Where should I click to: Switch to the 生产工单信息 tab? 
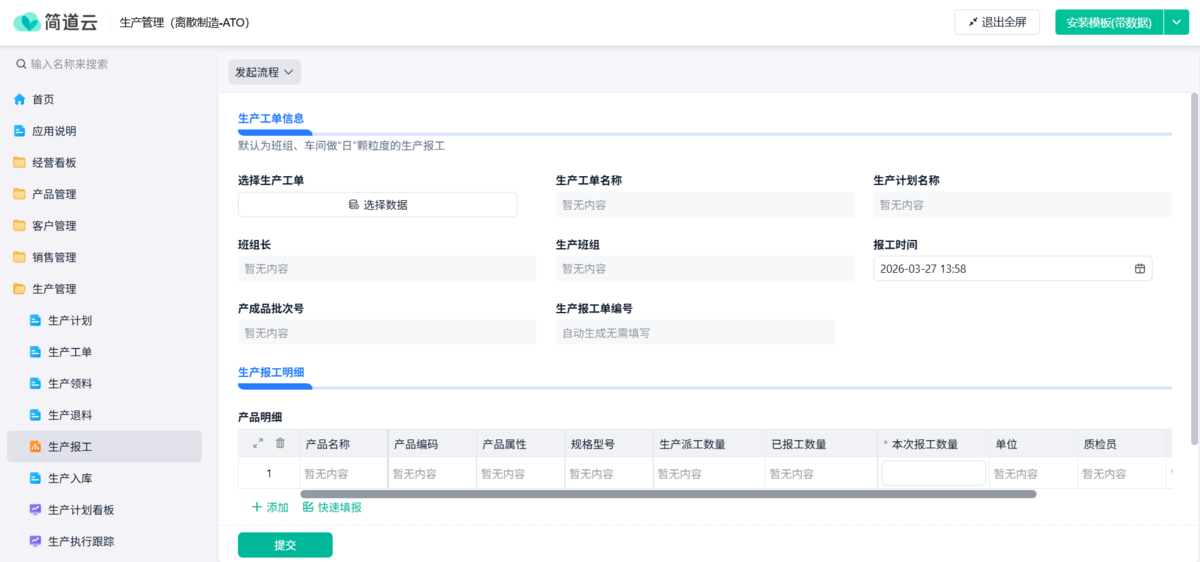click(271, 118)
